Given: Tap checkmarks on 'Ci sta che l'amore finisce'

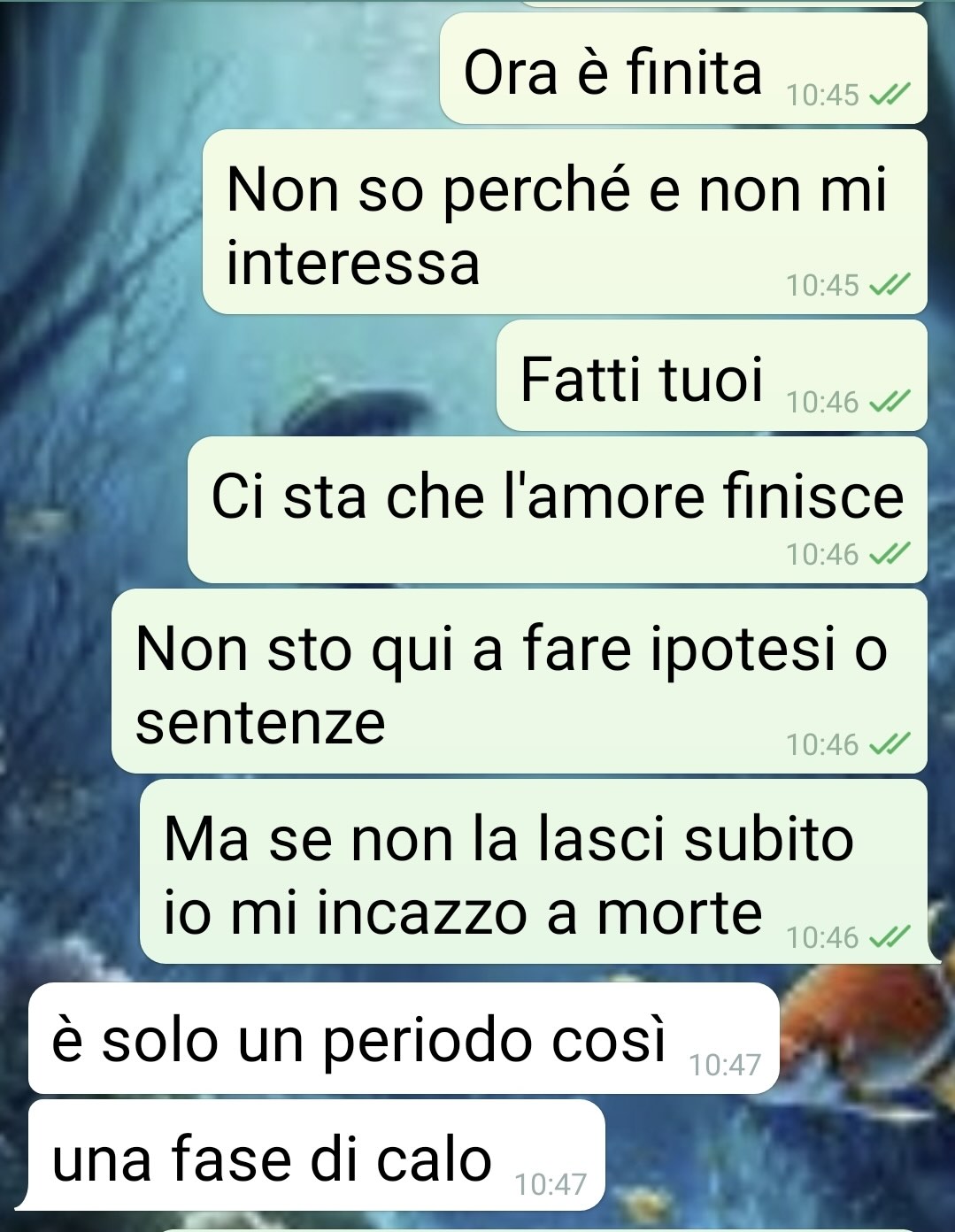Looking at the screenshot, I should (x=890, y=554).
